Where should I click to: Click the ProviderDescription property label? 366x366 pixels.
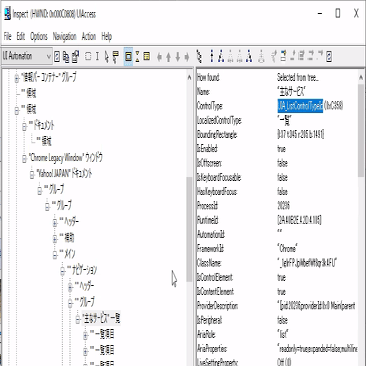218,306
